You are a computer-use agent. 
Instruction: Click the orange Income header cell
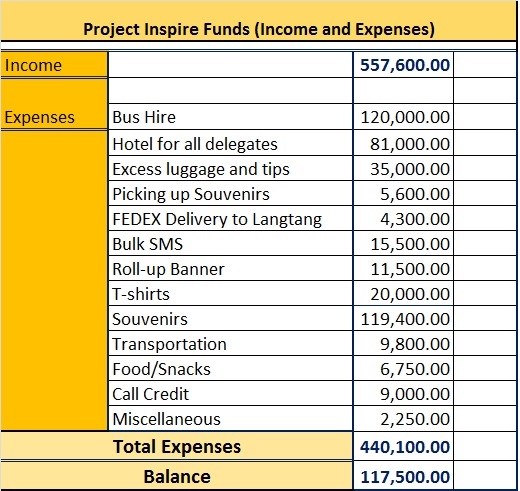[x=54, y=65]
